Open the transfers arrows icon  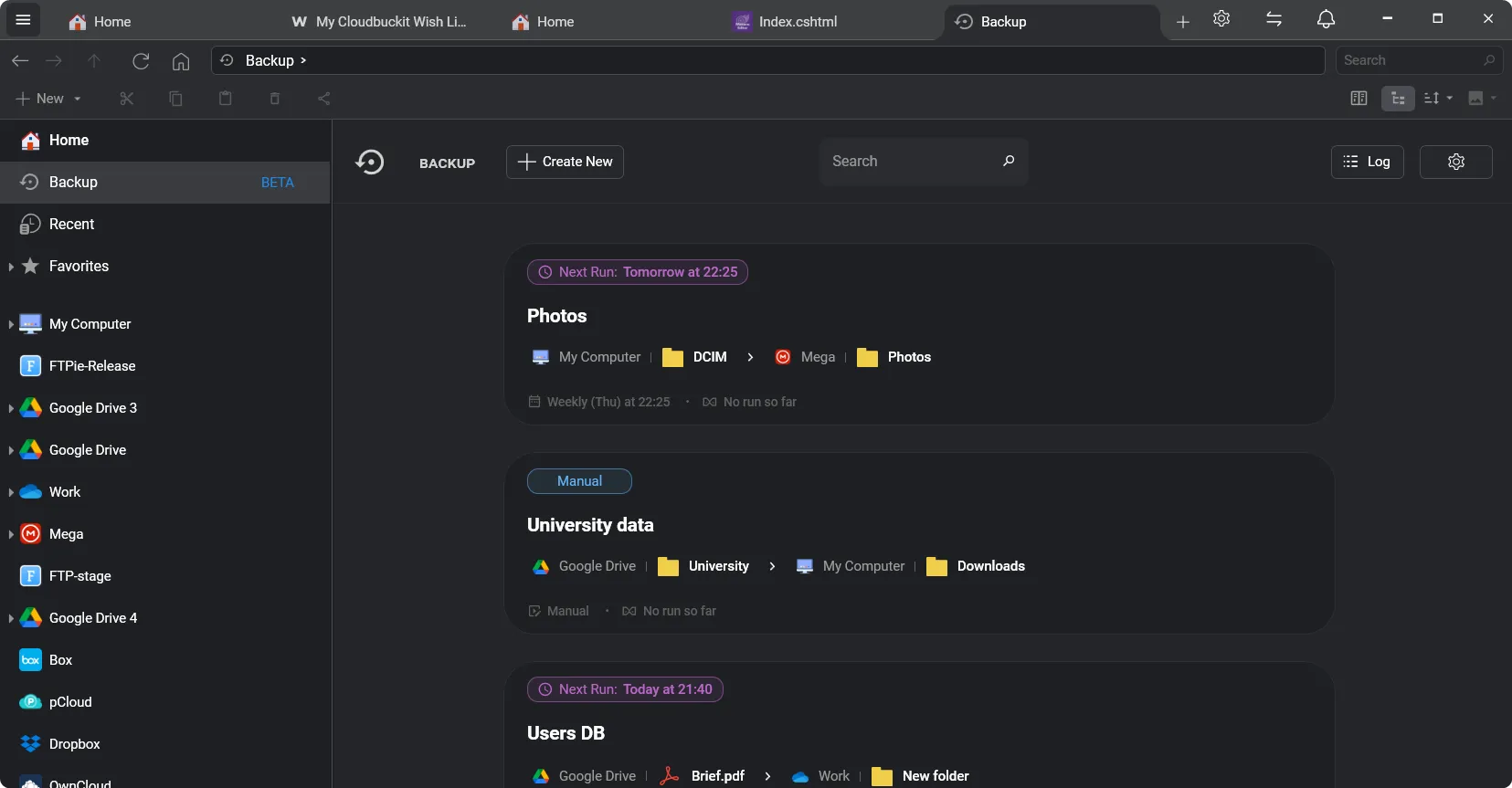[x=1274, y=18]
